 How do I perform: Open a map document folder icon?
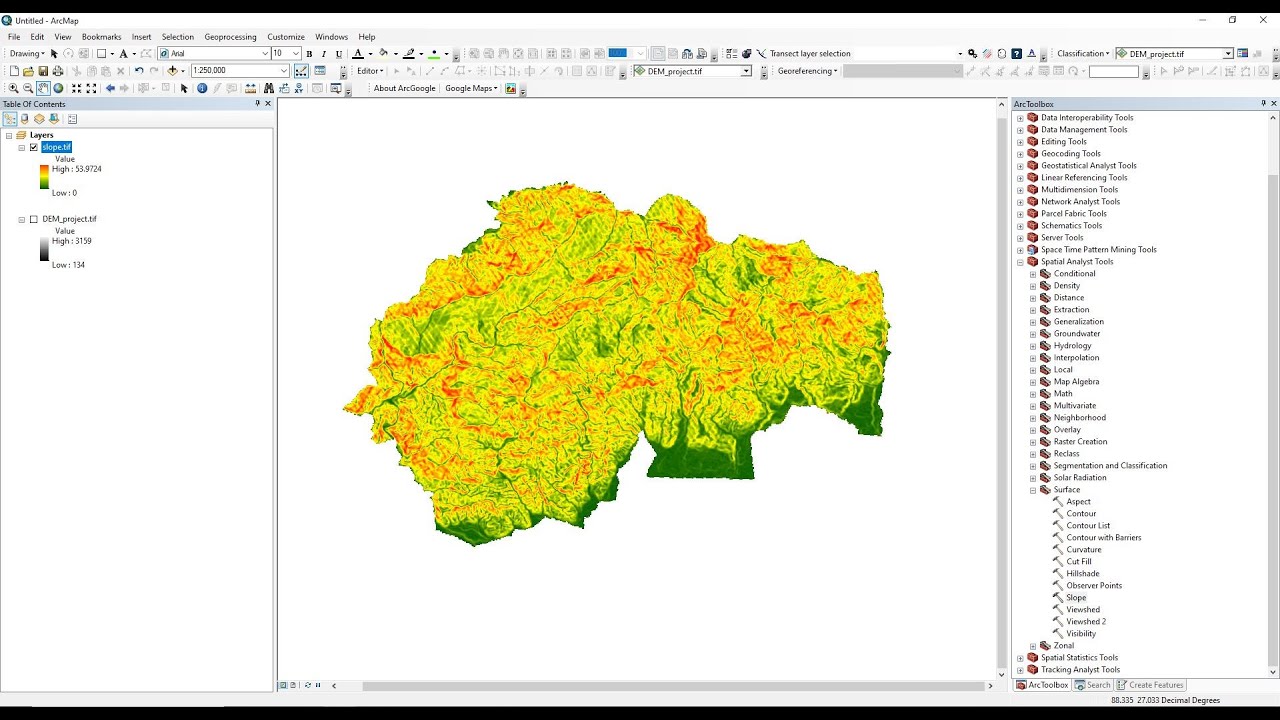tap(28, 71)
